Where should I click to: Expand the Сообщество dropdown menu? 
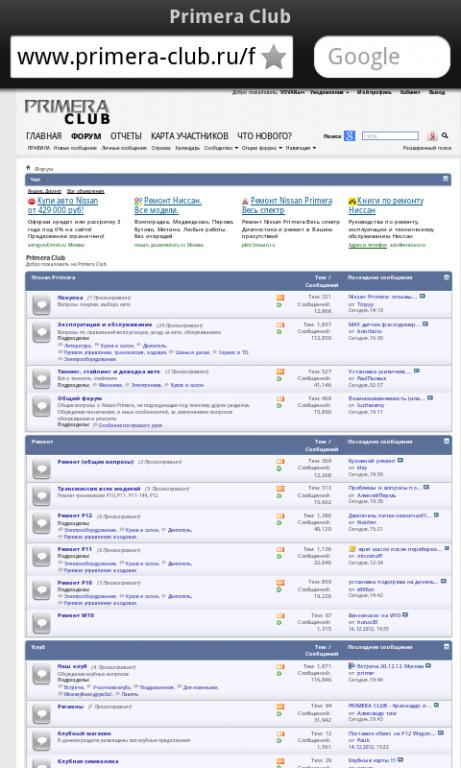point(221,148)
